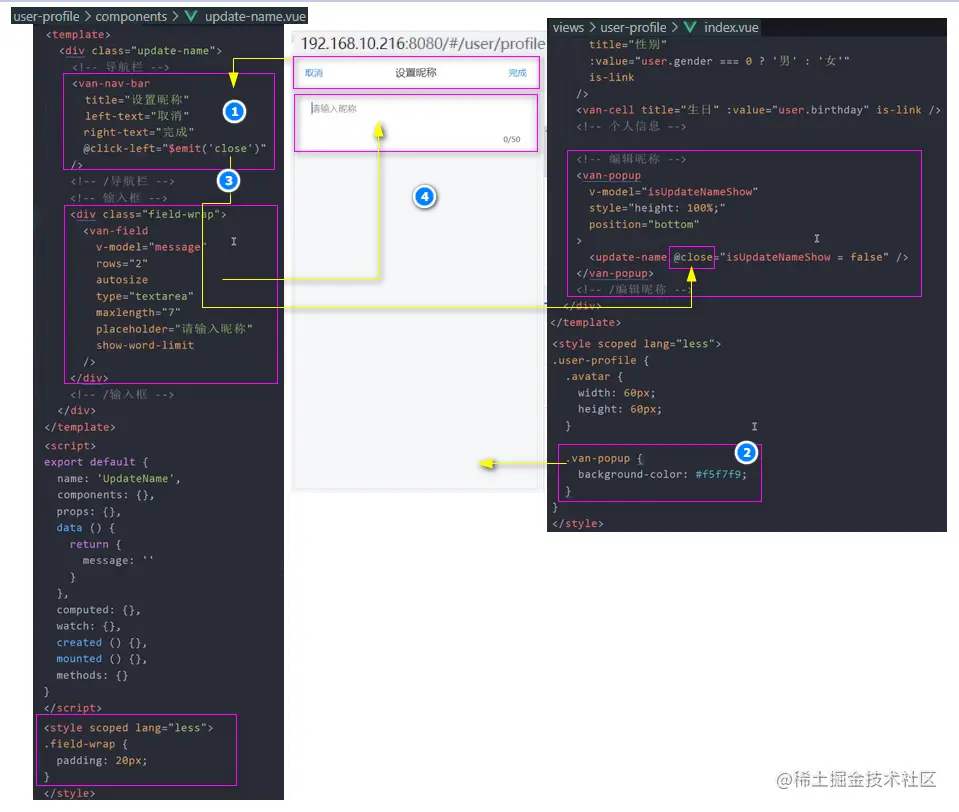Click the :value="user.gender === 0 line

pyautogui.click(x=719, y=61)
